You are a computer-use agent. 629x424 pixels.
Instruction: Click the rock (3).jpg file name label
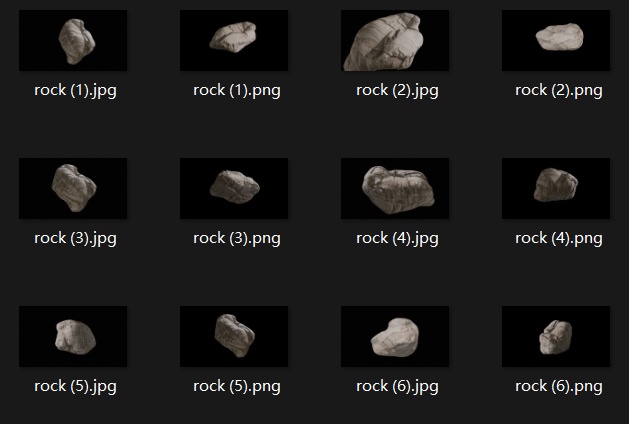75,239
